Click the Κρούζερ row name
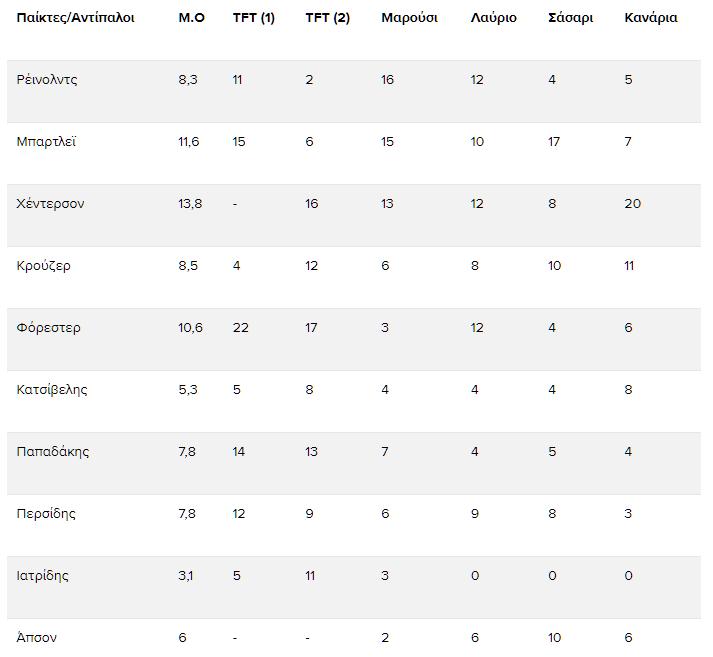This screenshot has width=713, height=657. (x=44, y=266)
